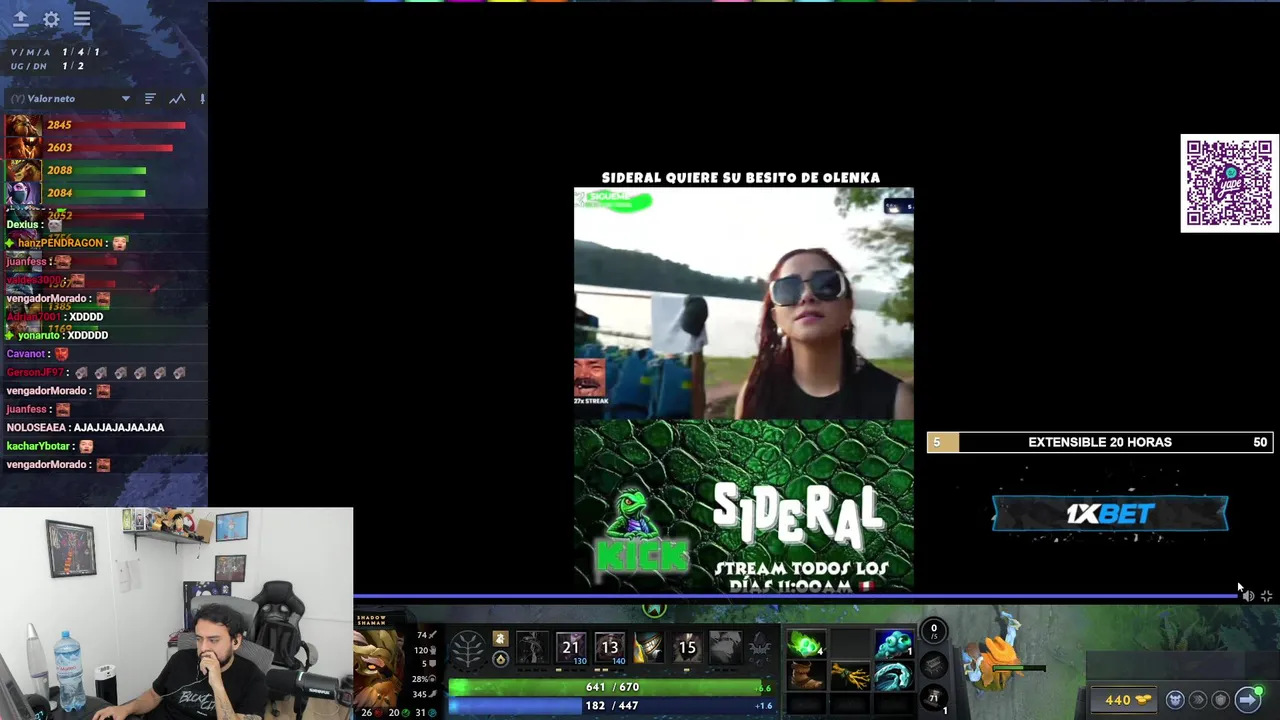This screenshot has height=720, width=1280.
Task: Click the boots item in the inventory
Action: click(x=805, y=676)
